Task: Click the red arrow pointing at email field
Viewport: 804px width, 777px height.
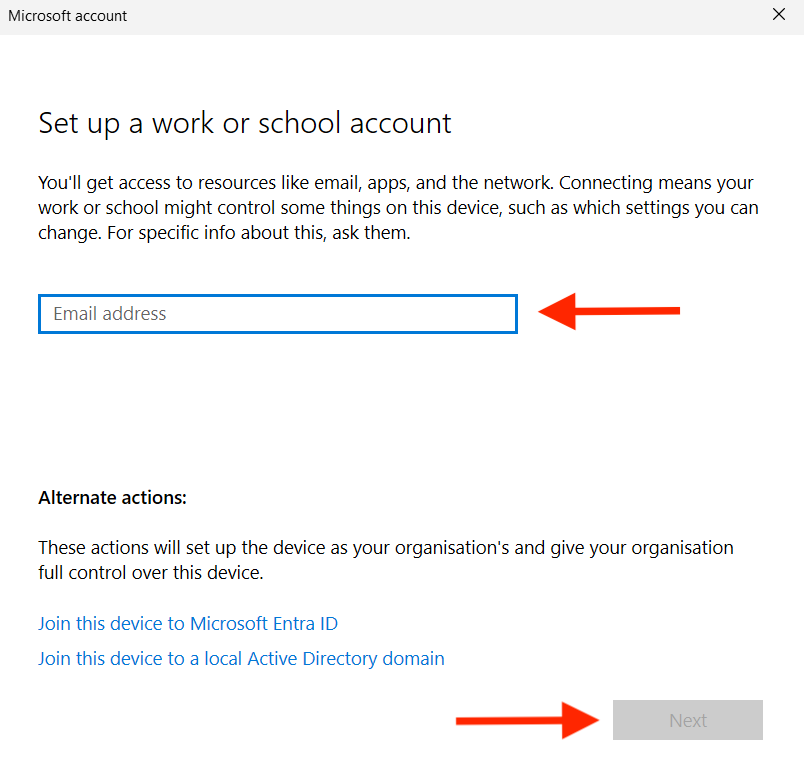Action: pos(609,311)
